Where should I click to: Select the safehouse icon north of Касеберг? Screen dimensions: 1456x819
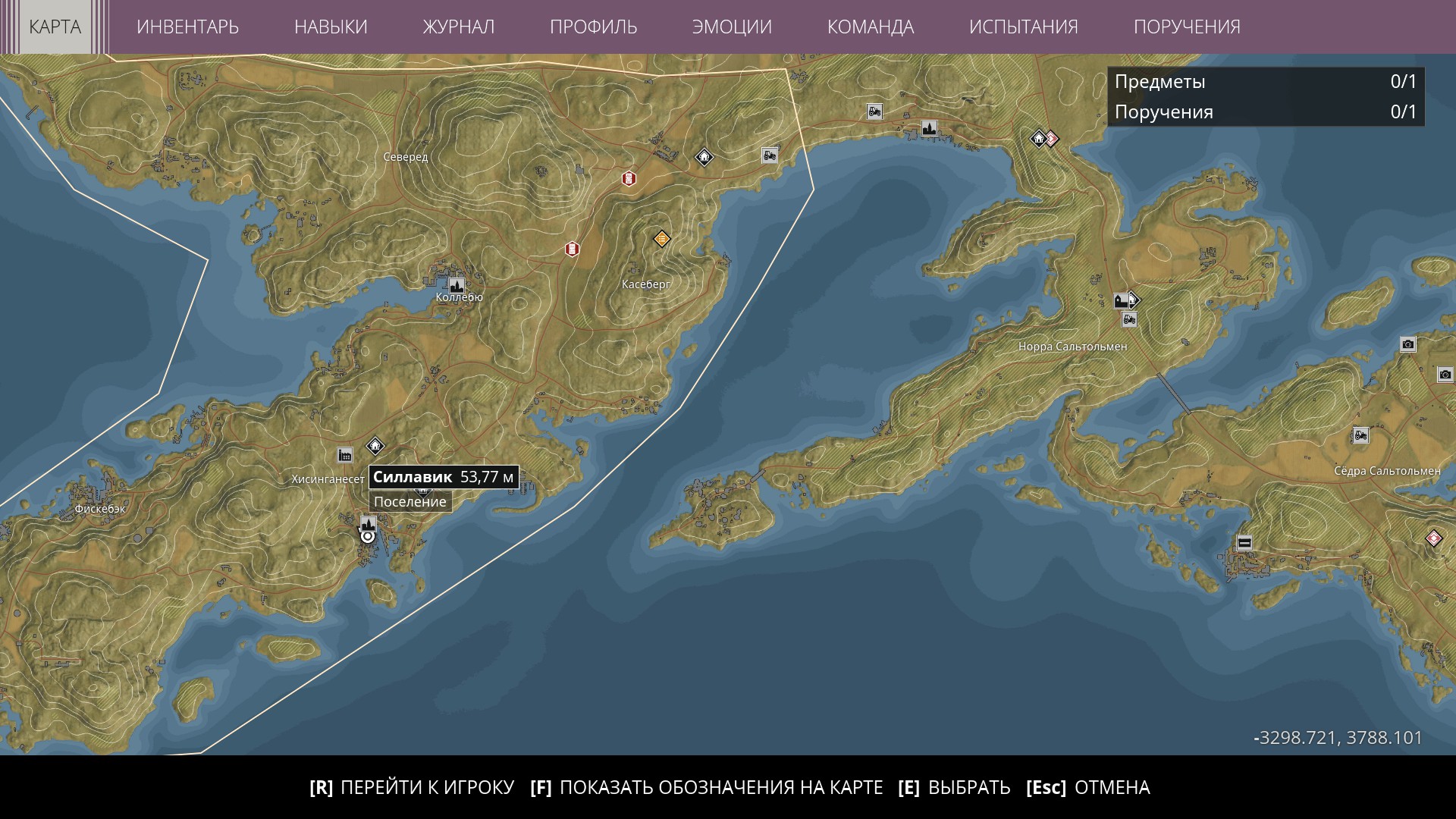[x=704, y=157]
